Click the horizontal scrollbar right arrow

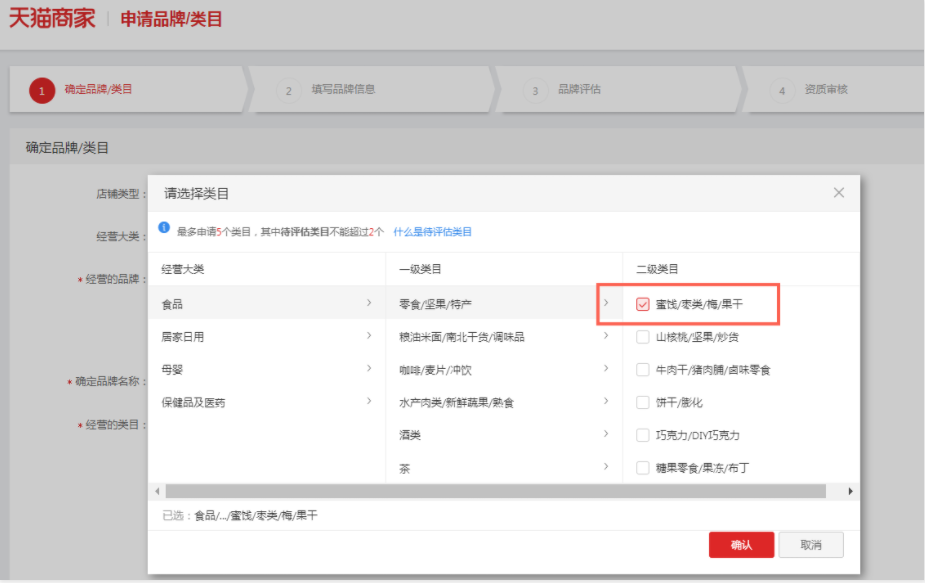click(851, 491)
